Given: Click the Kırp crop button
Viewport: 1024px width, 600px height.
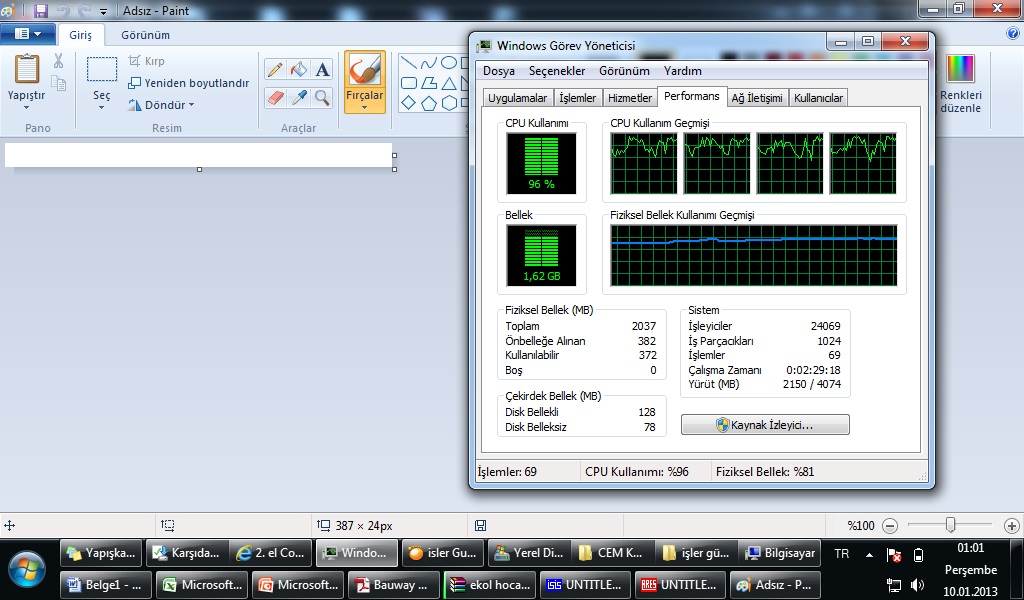Looking at the screenshot, I should click(x=146, y=61).
